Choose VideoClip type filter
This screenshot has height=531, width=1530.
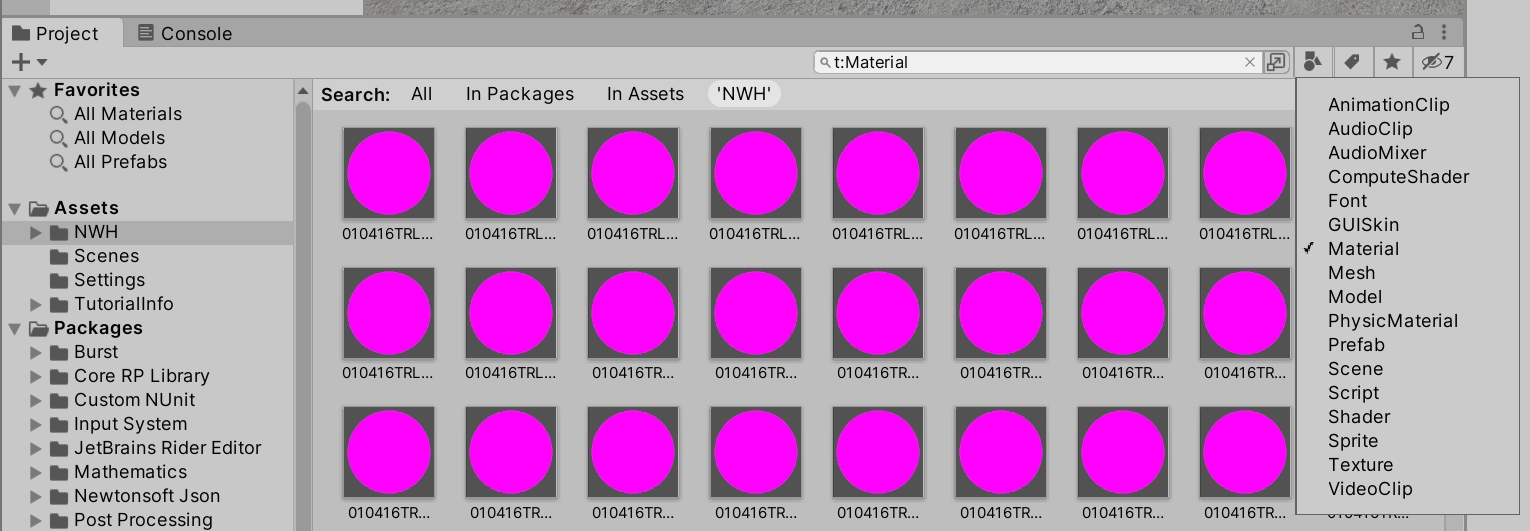(1370, 489)
